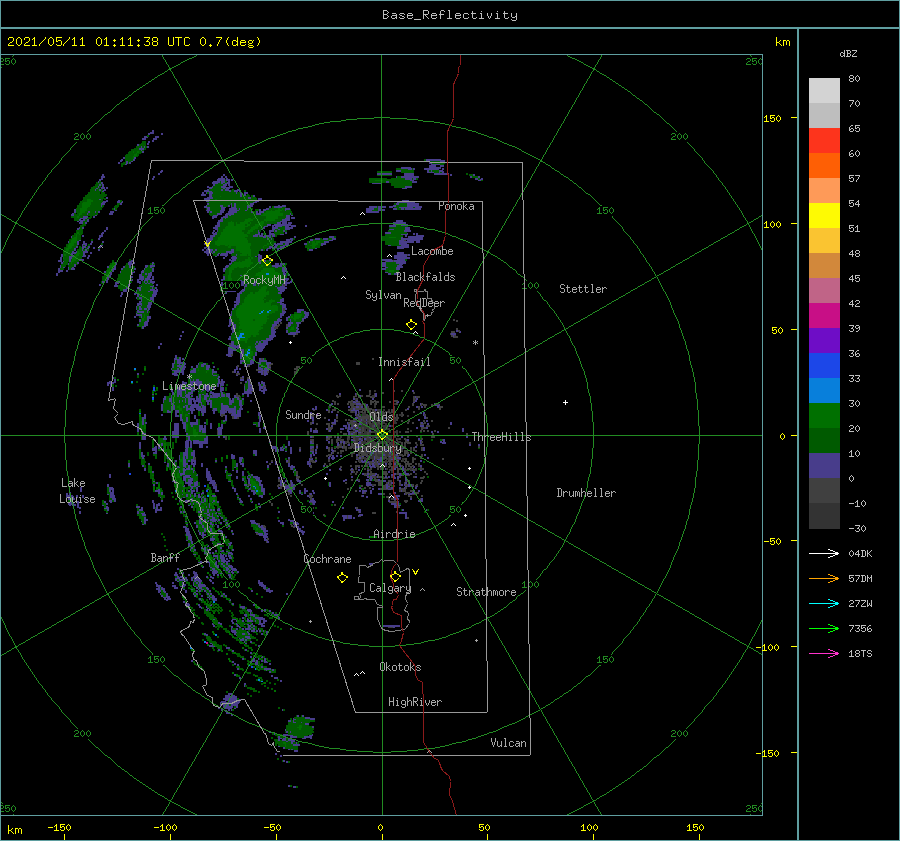Click the Didsbury town label
This screenshot has width=900, height=841.
tap(378, 448)
